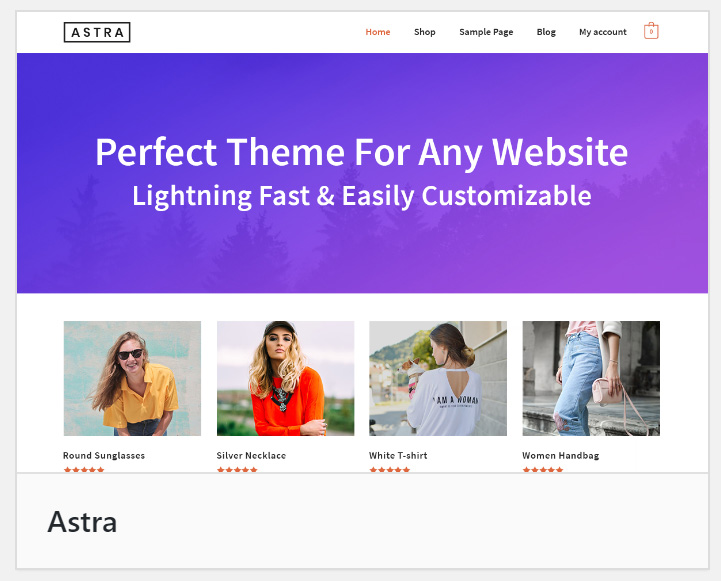Viewport: 721px width, 581px height.
Task: Open the My account menu link
Action: tap(602, 32)
